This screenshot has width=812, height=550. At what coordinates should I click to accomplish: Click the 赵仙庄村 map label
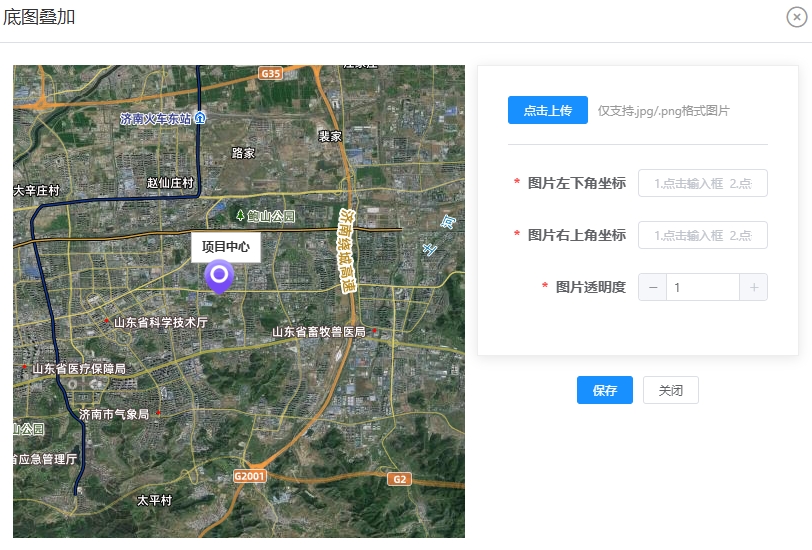click(170, 183)
